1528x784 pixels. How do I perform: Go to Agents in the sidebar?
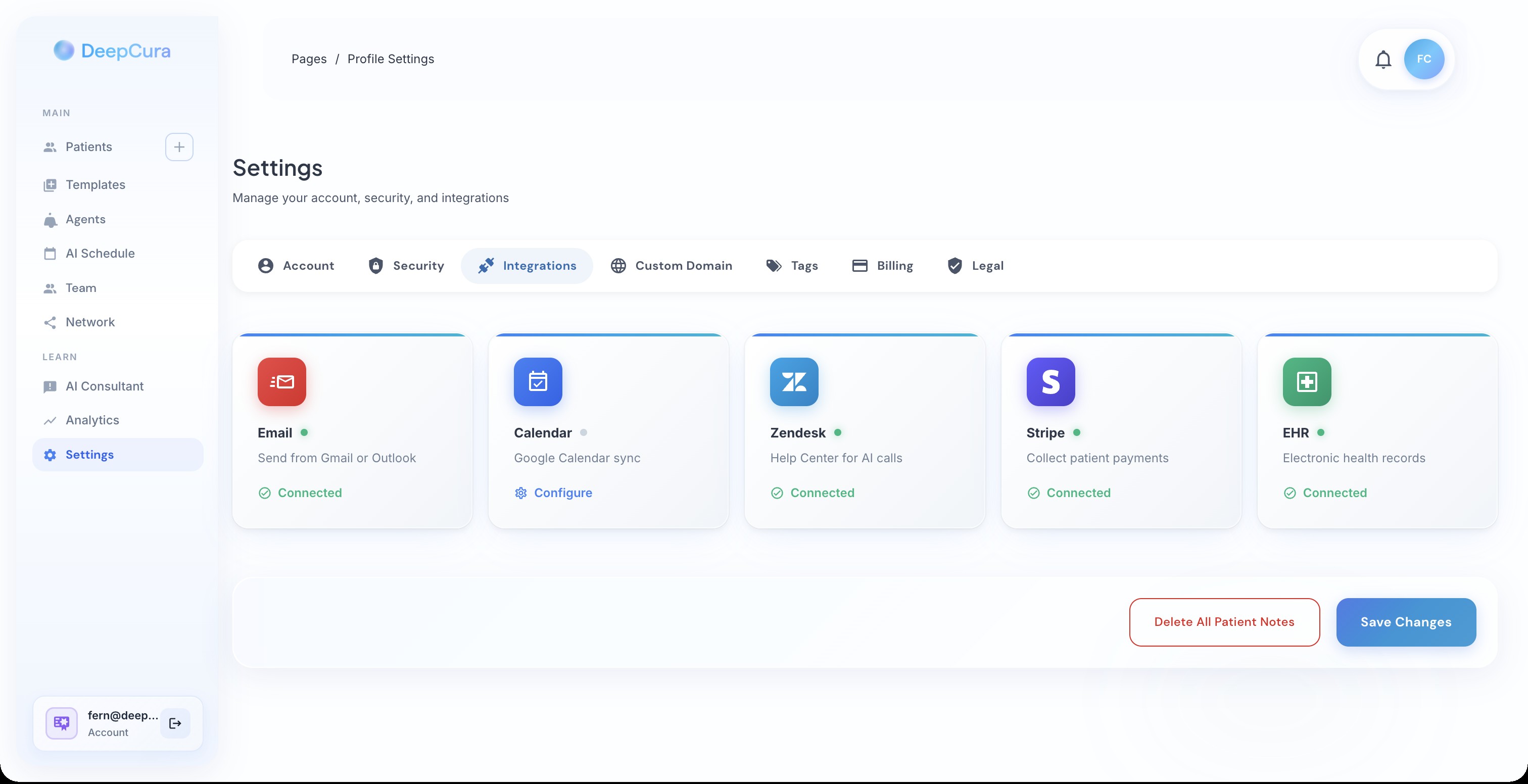tap(118, 219)
